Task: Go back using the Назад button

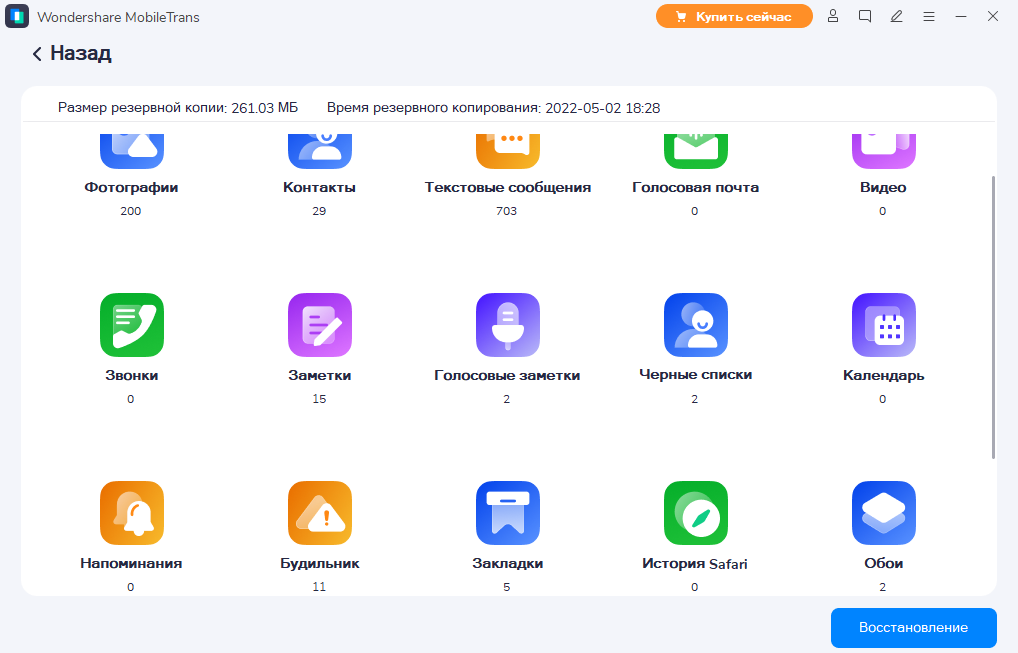Action: [72, 53]
